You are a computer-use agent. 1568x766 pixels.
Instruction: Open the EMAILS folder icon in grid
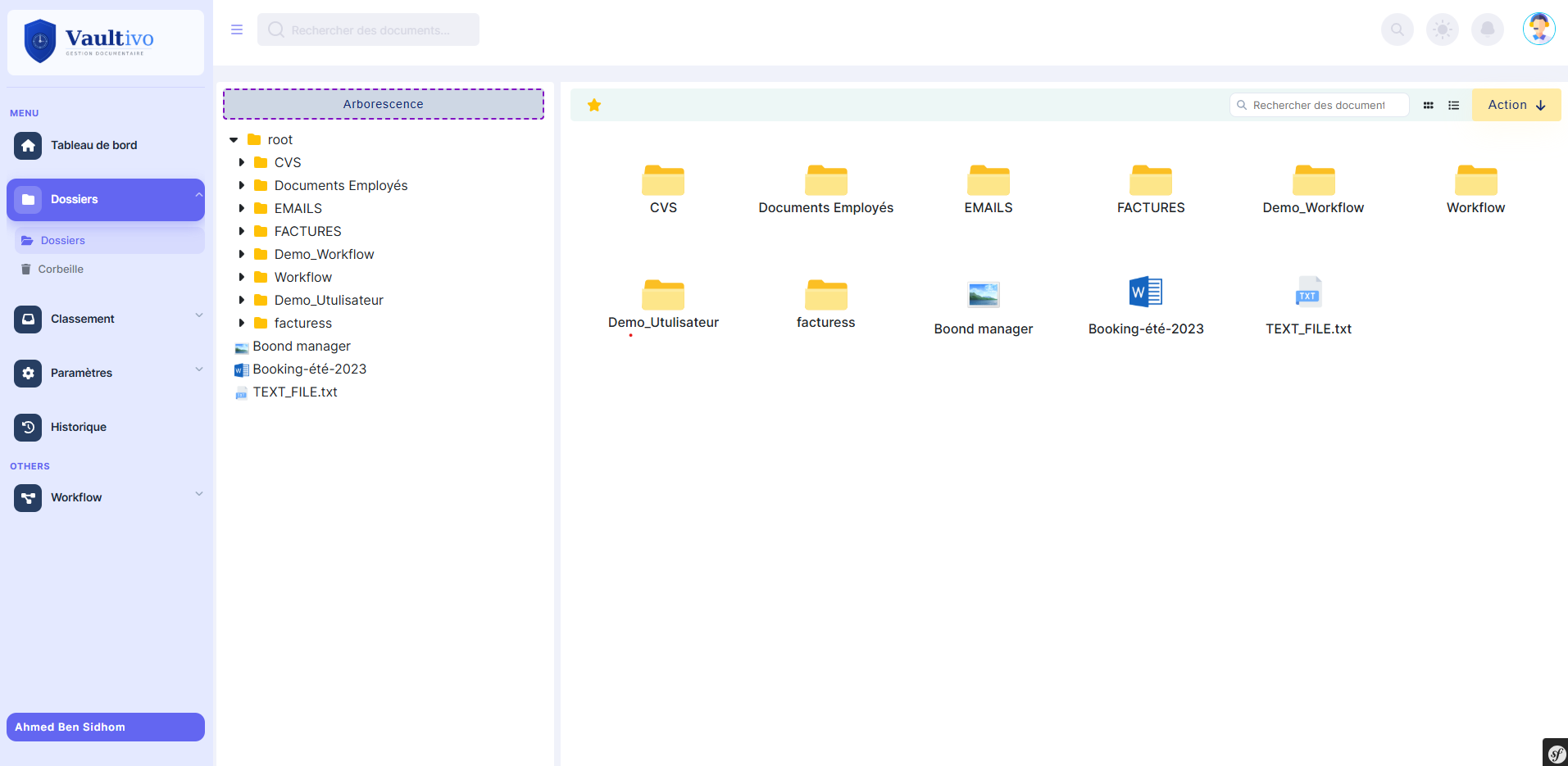989,179
